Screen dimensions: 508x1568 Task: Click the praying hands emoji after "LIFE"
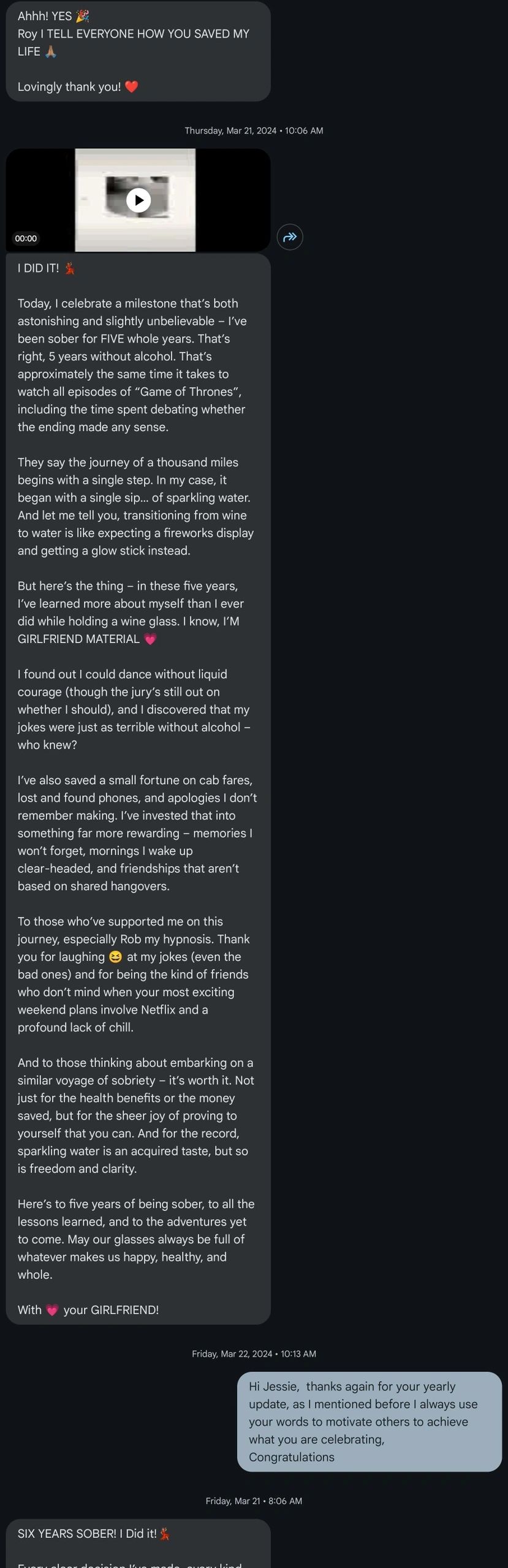pos(51,51)
